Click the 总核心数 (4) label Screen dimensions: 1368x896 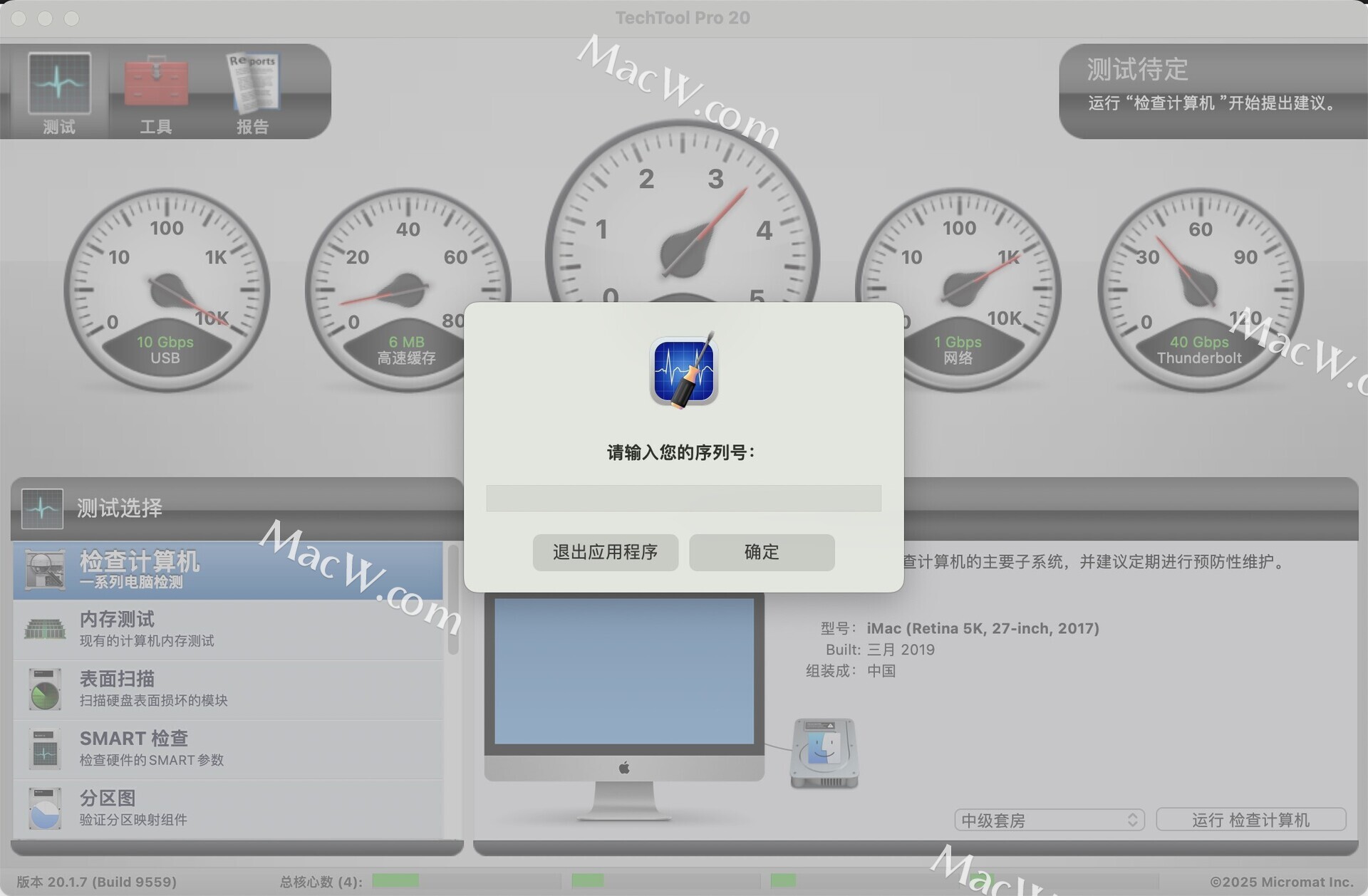click(321, 882)
